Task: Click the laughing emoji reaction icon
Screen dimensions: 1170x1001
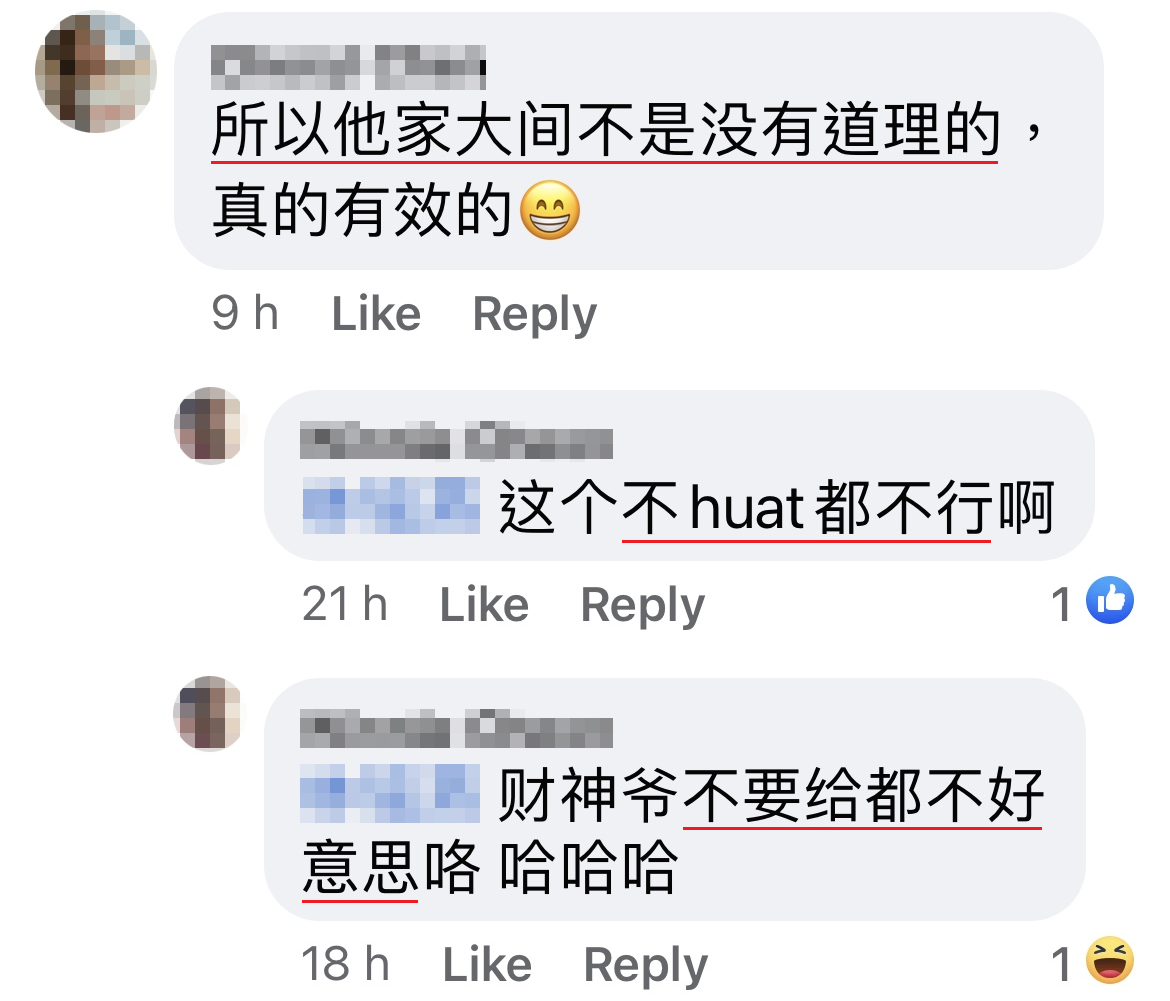Action: coord(1110,960)
